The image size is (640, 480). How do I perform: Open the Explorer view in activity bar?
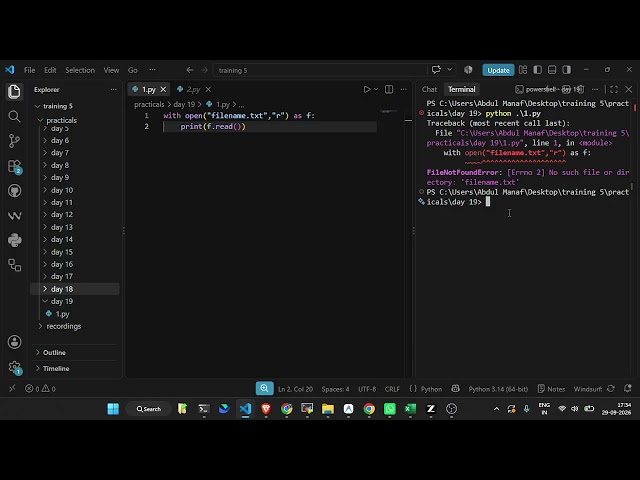[14, 91]
